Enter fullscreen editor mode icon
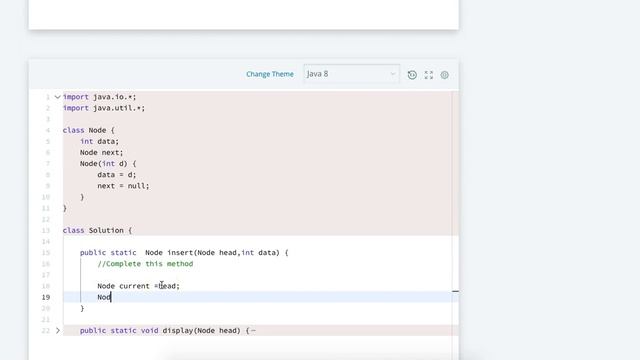Screen dimensions: 640x360 tap(429, 75)
